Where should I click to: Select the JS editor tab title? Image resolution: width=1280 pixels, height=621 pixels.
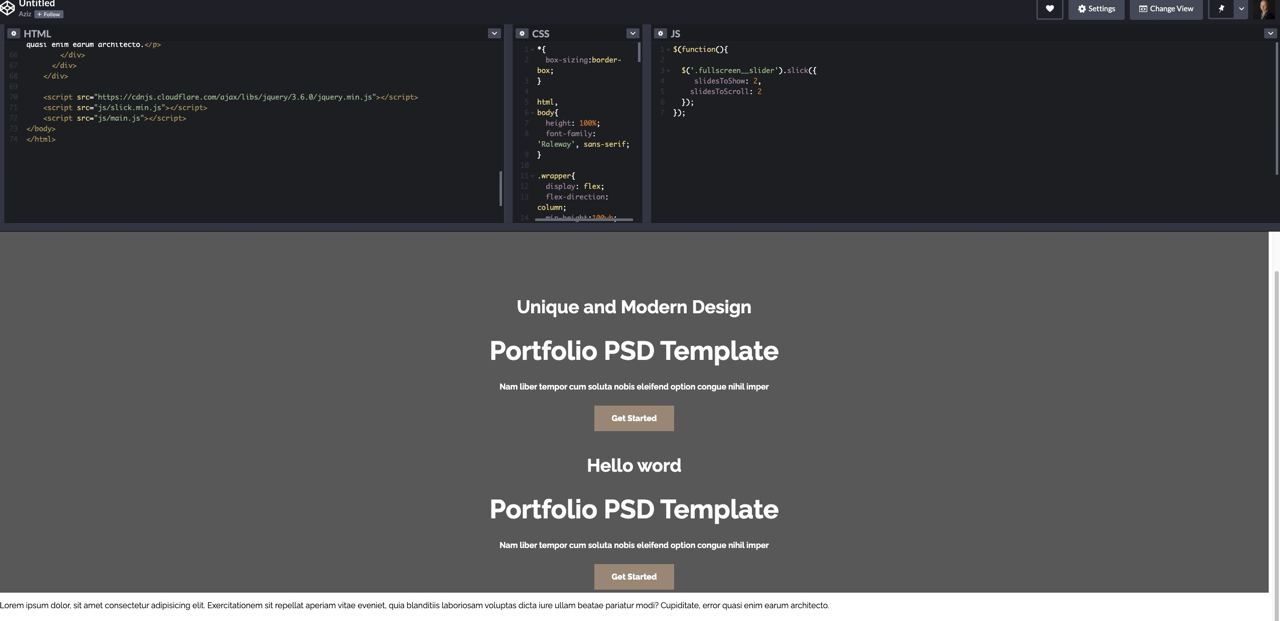[x=675, y=34]
